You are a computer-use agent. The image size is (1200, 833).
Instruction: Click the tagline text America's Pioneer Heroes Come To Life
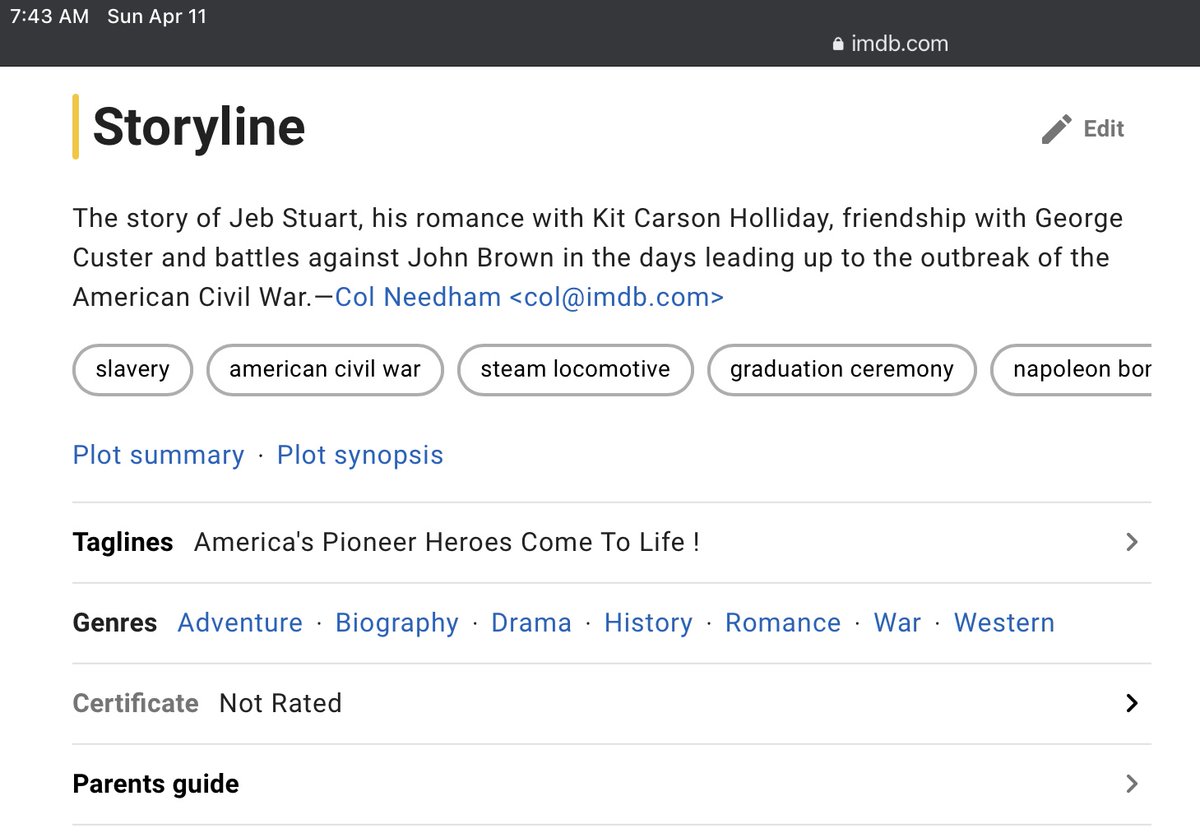pos(447,543)
